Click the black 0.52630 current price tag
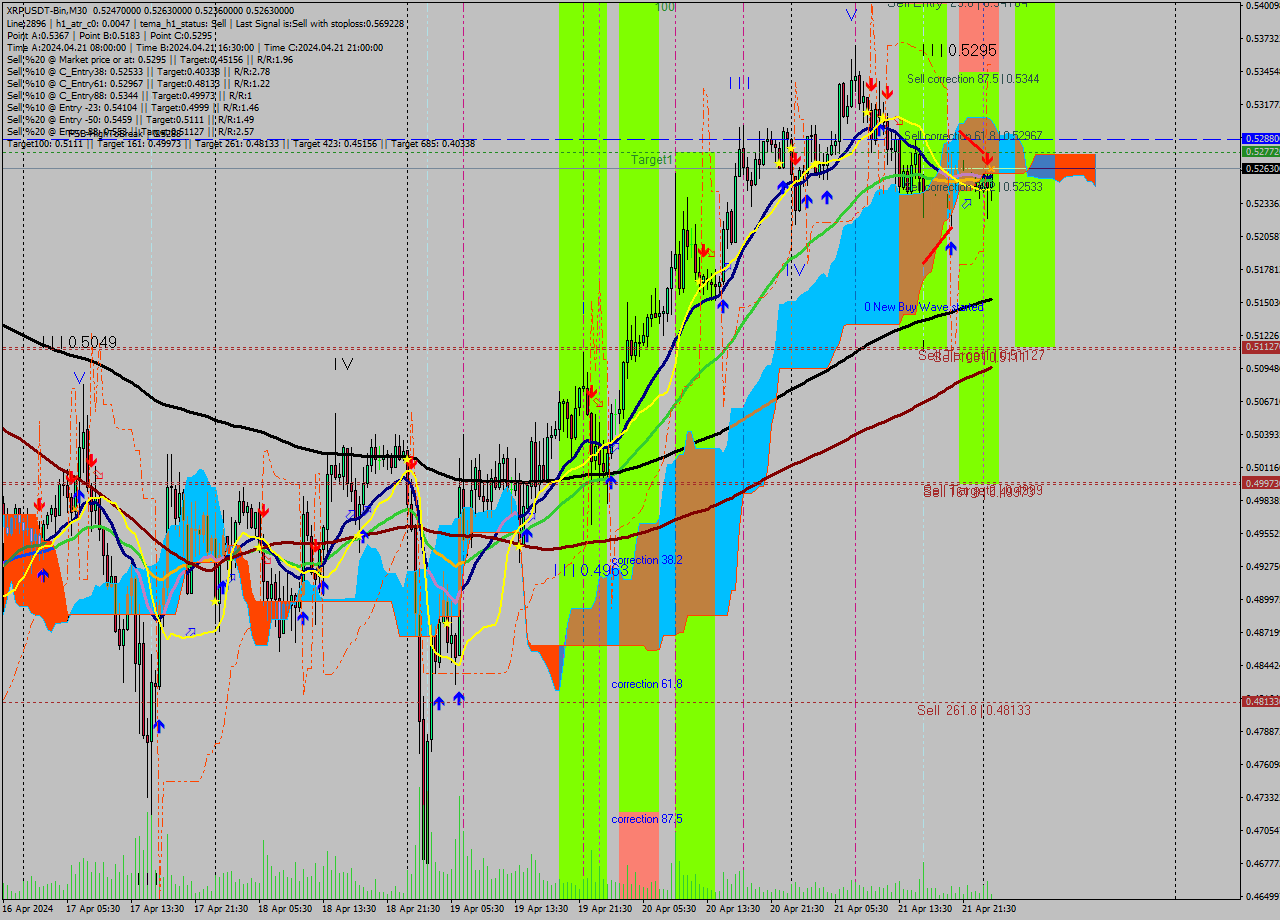Image resolution: width=1280 pixels, height=920 pixels. [1260, 169]
